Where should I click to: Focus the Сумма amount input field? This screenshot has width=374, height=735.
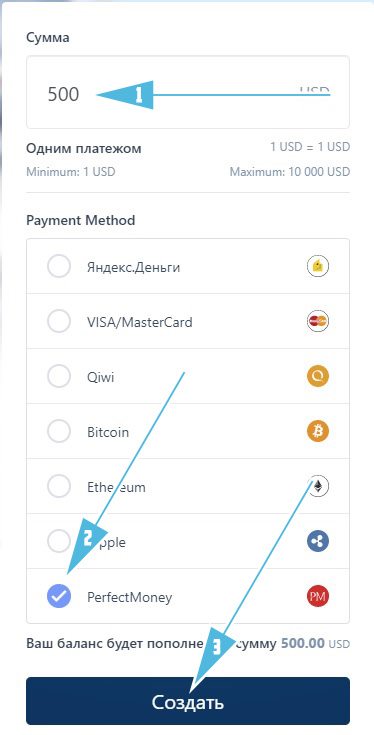pos(188,92)
